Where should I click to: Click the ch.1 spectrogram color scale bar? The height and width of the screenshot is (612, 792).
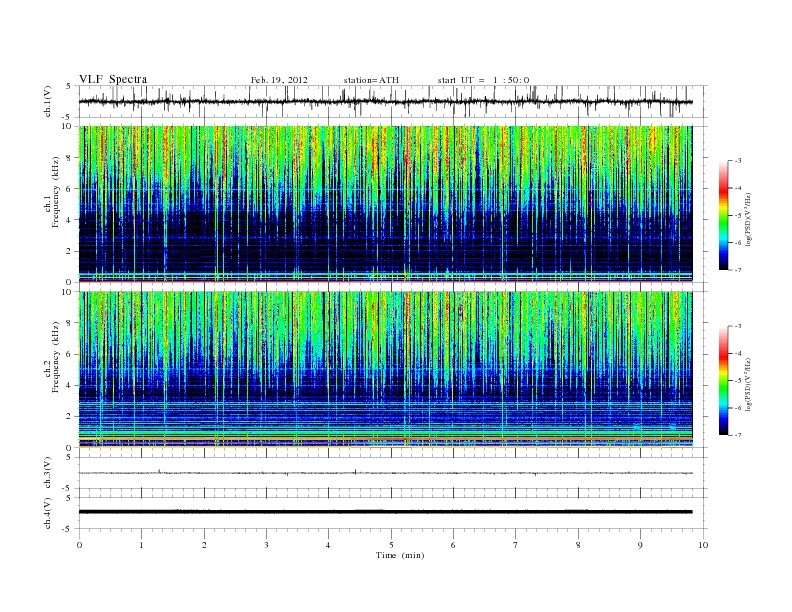723,216
